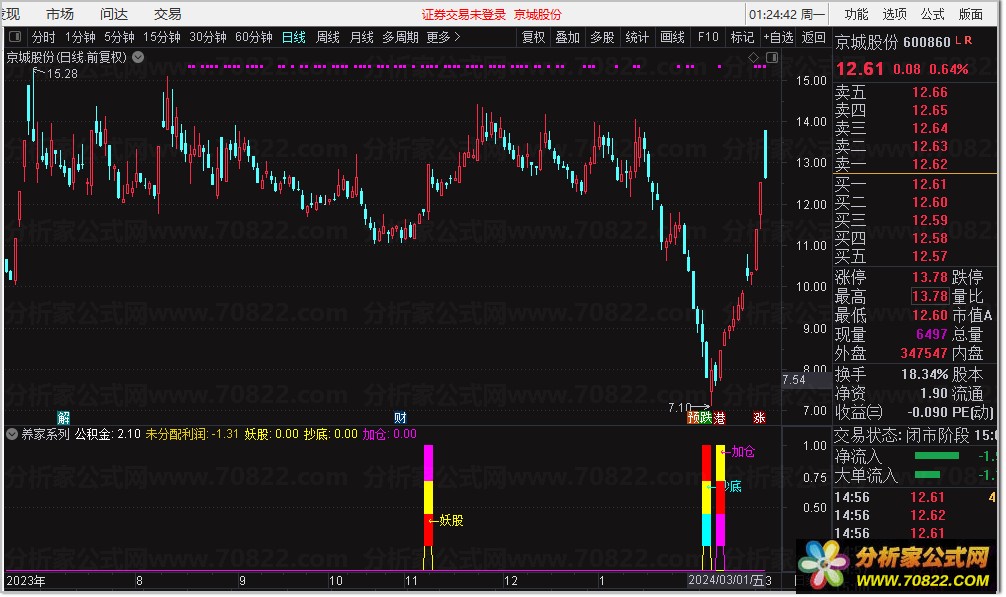Click the 京城股份 title link at top
This screenshot has height=597, width=1006.
pyautogui.click(x=538, y=14)
